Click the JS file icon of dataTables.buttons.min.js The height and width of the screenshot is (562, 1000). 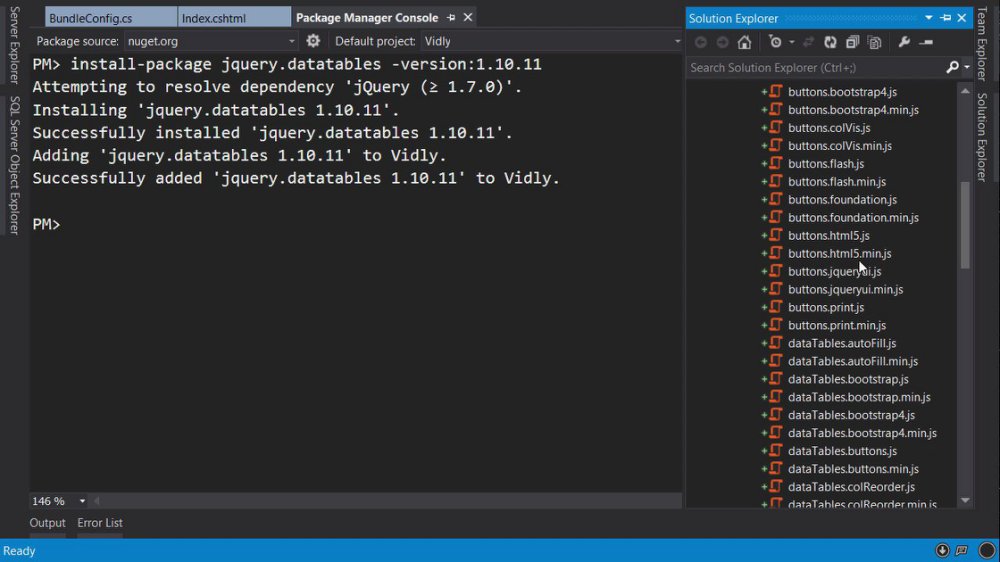point(776,468)
